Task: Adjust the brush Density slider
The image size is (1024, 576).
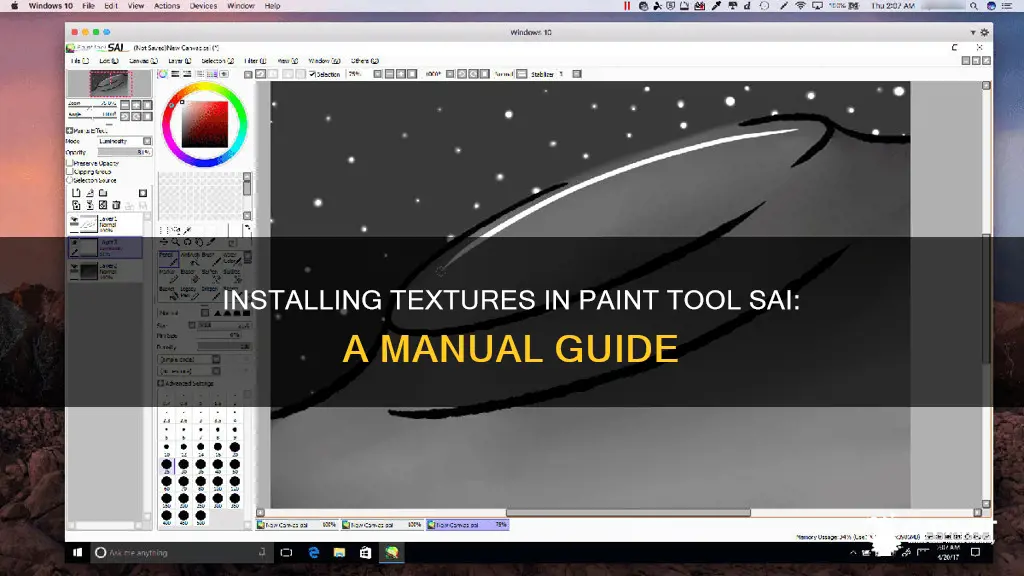Action: [224, 347]
